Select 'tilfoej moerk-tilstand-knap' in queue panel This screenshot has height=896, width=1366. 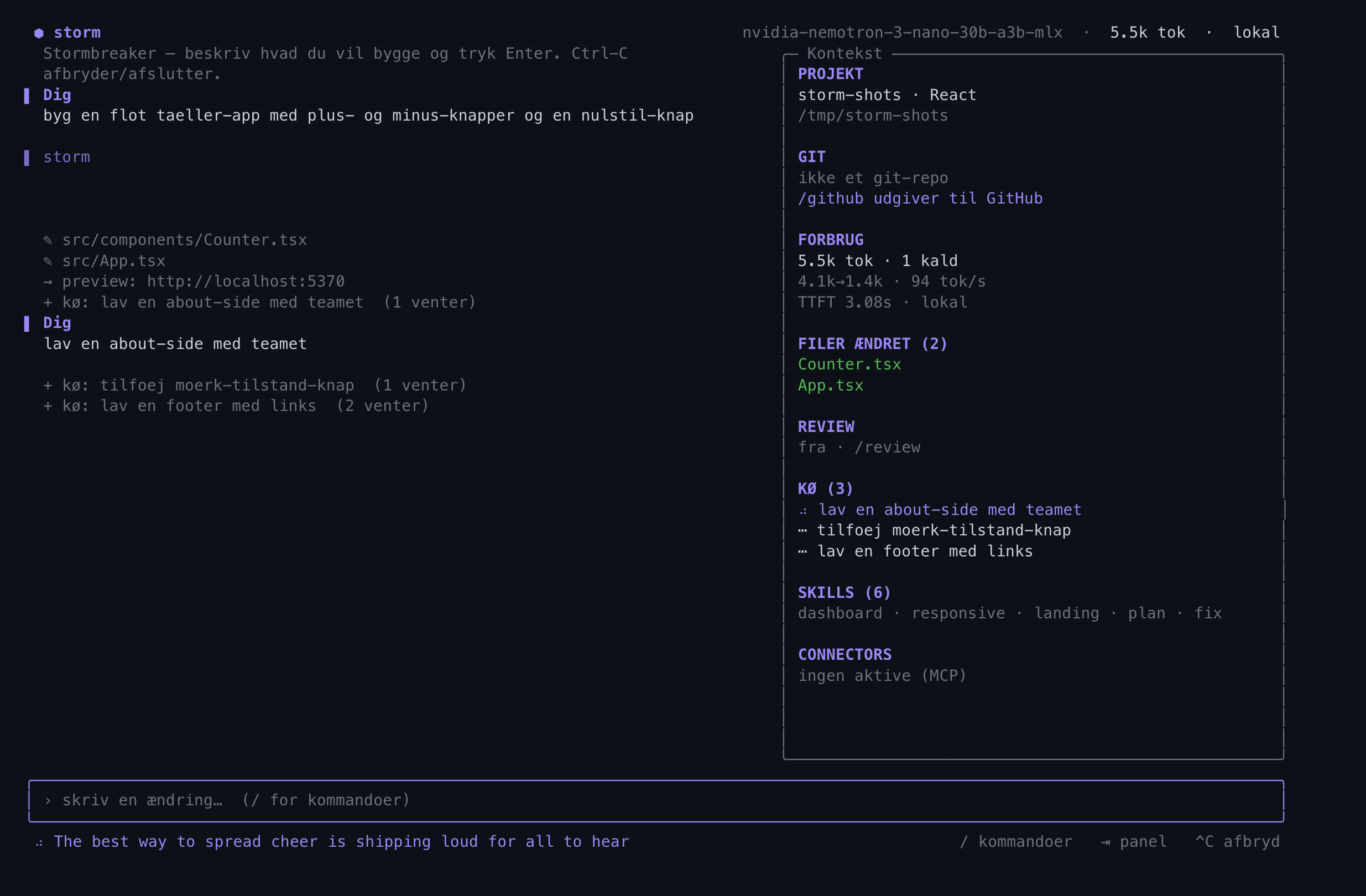coord(943,530)
